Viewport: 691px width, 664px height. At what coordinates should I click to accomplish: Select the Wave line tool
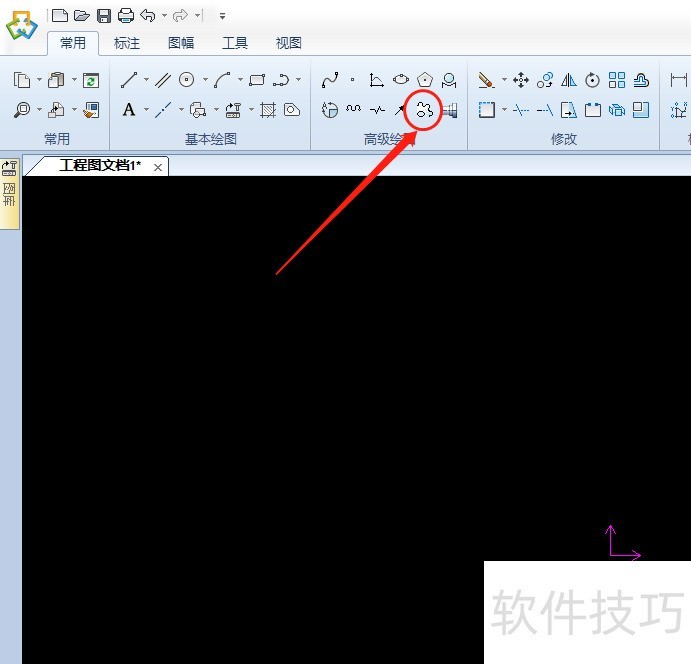(353, 108)
